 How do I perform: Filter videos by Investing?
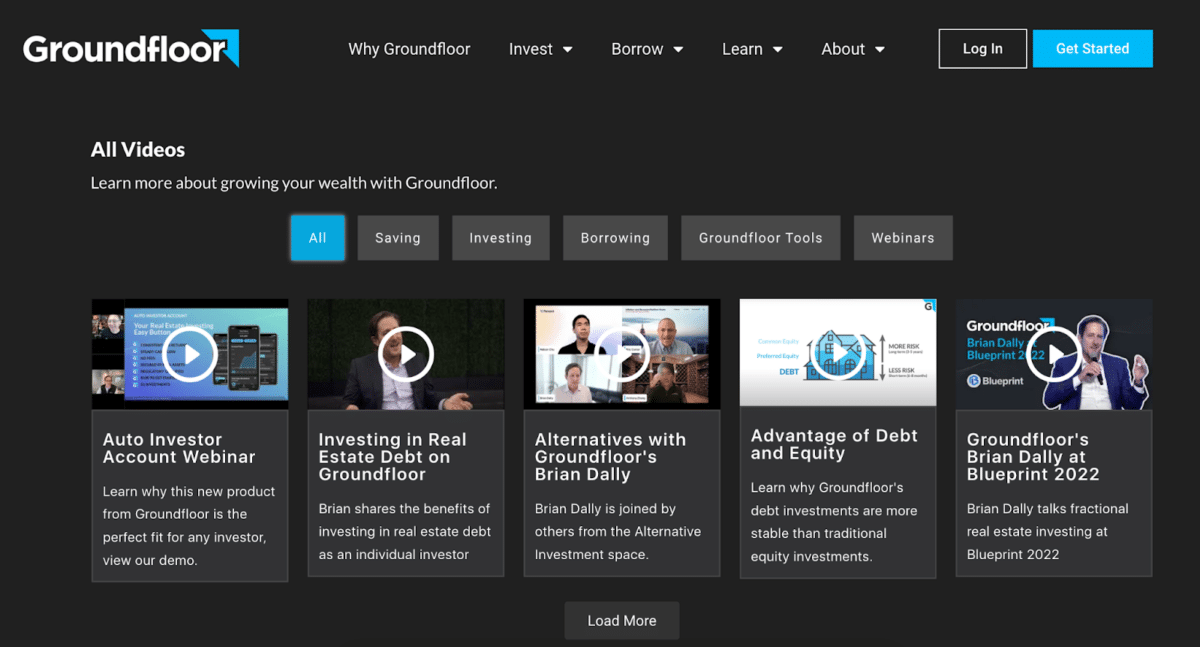pos(501,238)
